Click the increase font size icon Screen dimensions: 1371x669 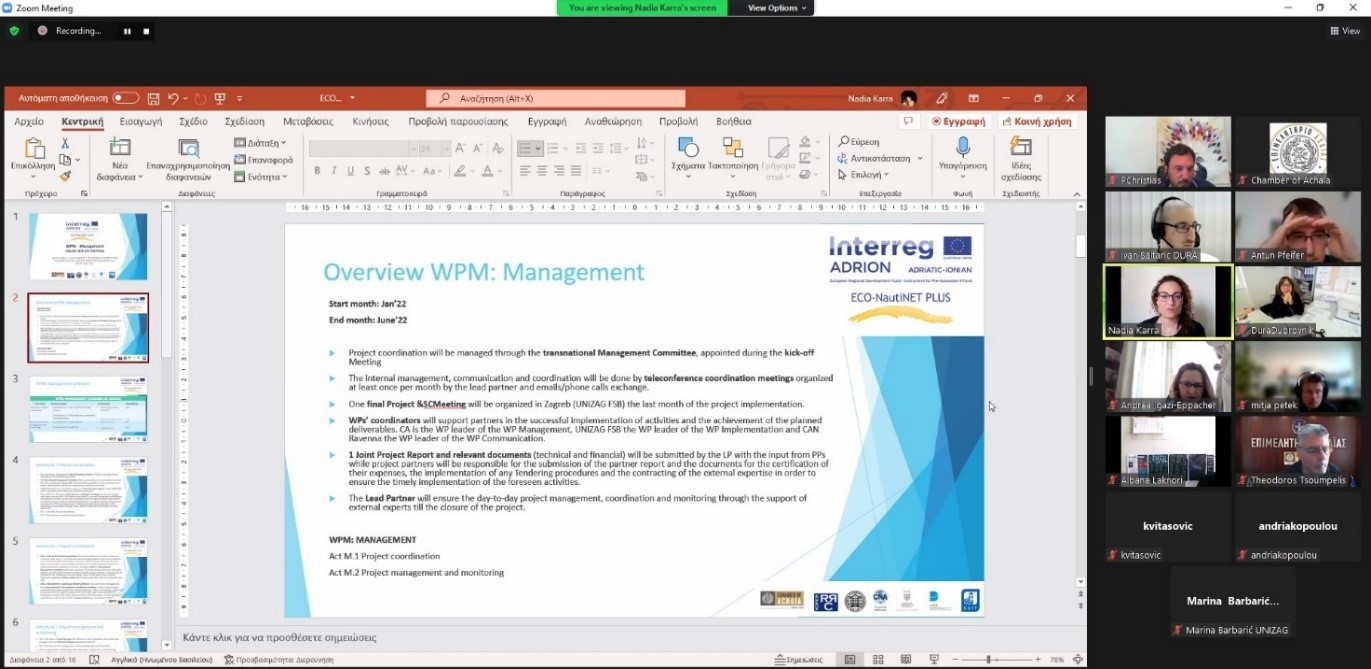pos(461,148)
